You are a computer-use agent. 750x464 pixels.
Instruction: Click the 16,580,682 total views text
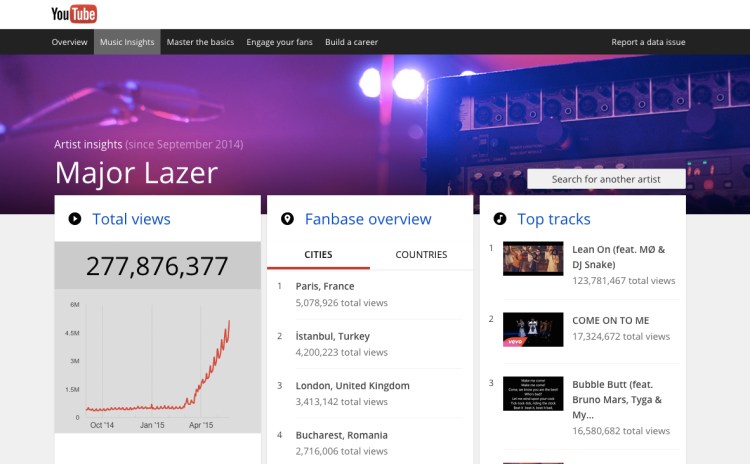point(621,431)
